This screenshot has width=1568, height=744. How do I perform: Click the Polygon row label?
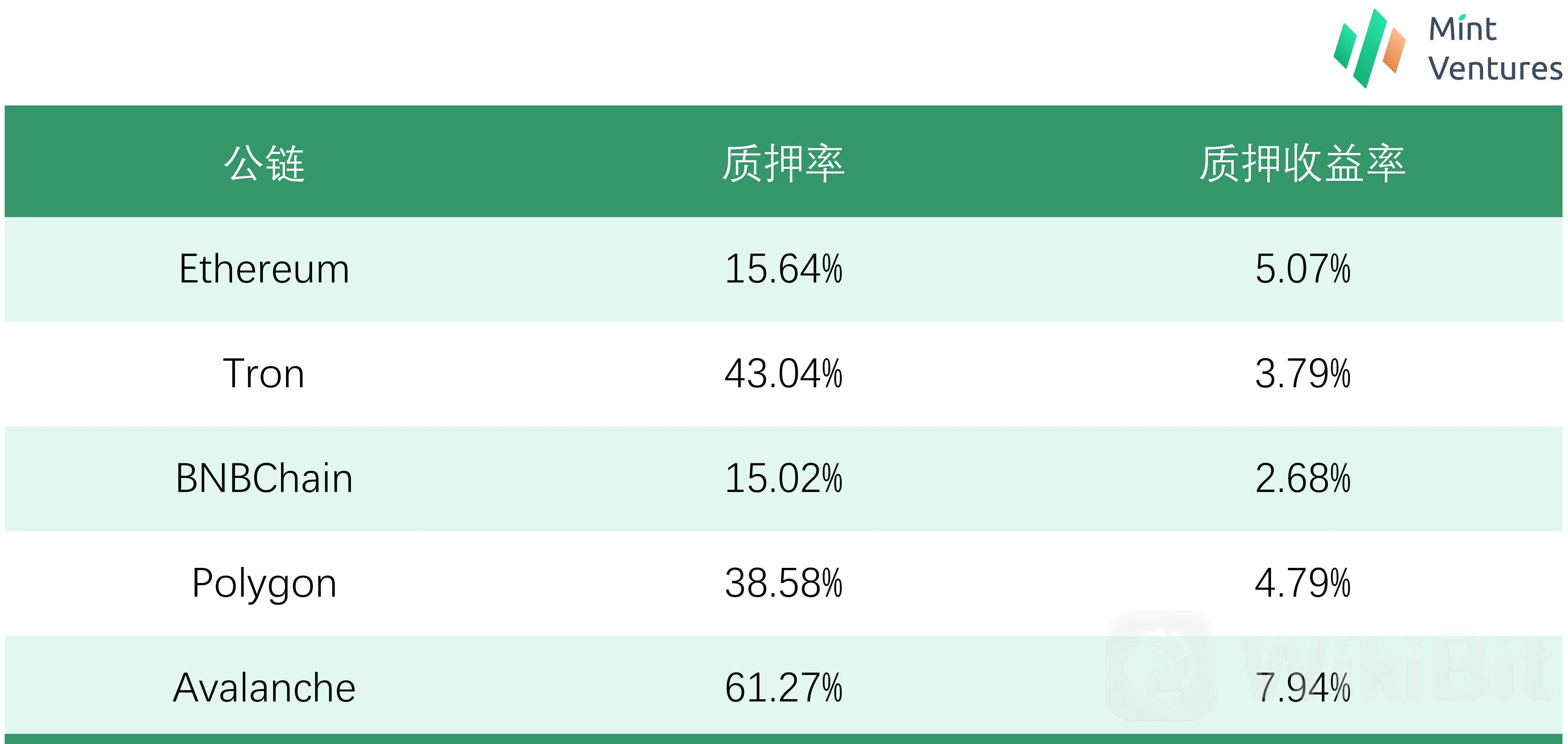264,583
